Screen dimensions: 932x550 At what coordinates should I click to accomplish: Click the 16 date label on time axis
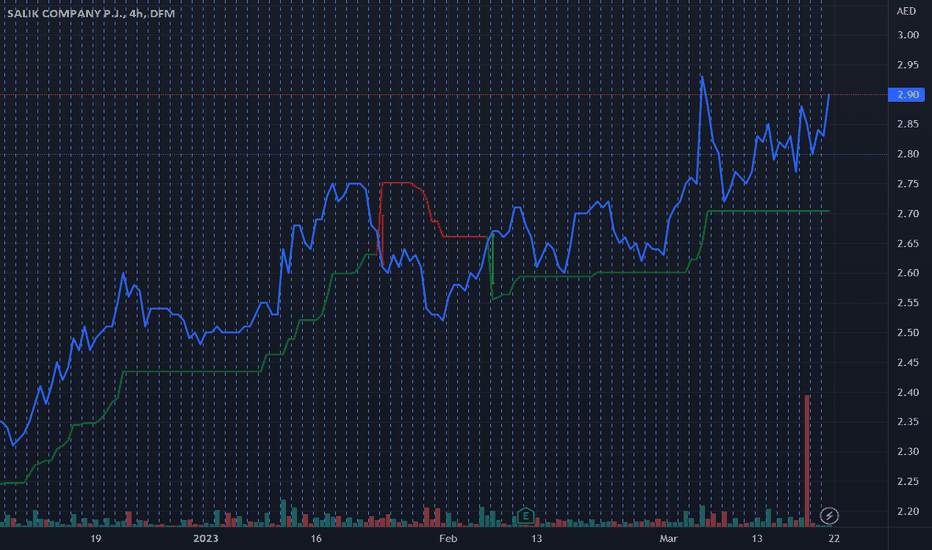[x=316, y=539]
